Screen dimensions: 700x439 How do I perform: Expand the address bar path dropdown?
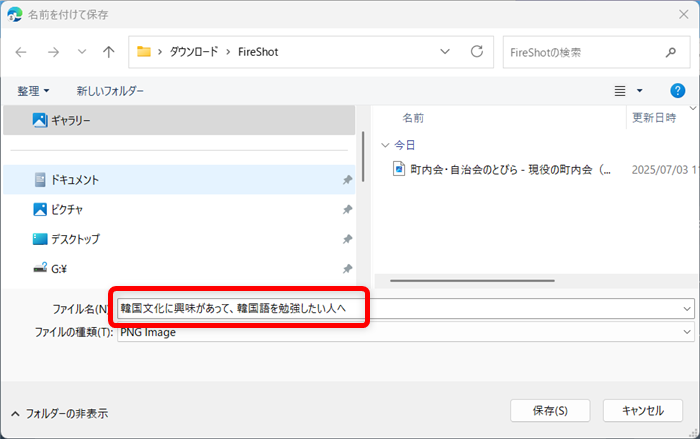point(445,51)
